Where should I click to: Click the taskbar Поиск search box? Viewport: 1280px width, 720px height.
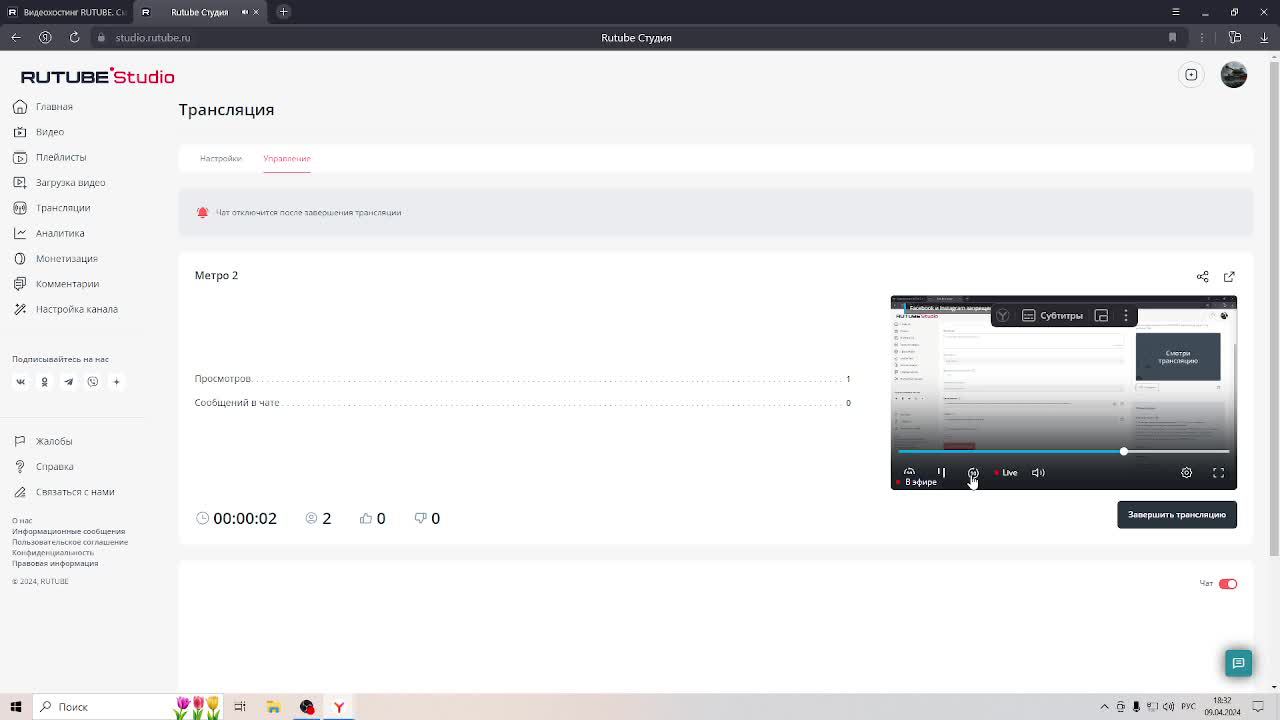coord(128,707)
